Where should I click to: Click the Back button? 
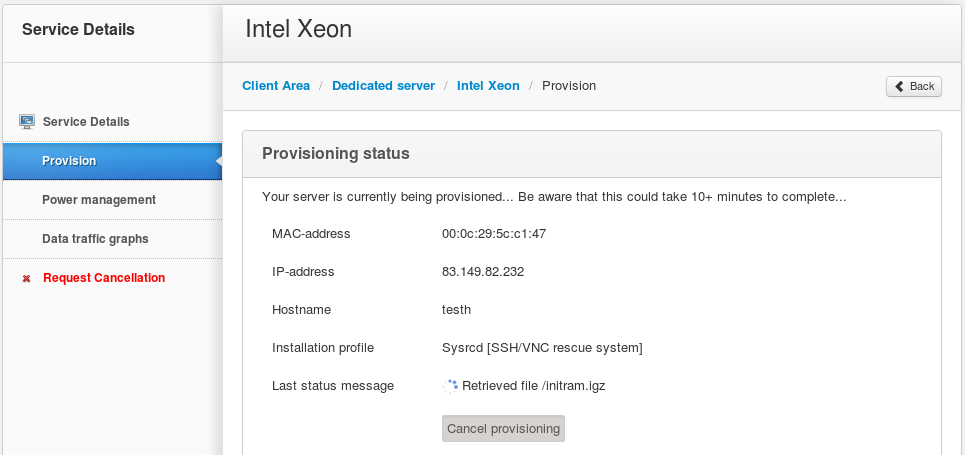coord(914,86)
